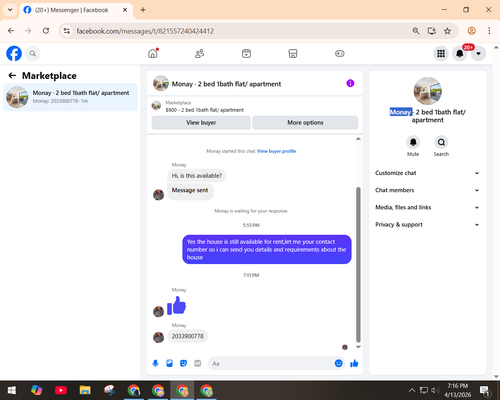Click the $900 listing thumbnail in chat header
This screenshot has width=500, height=400.
pos(156,106)
